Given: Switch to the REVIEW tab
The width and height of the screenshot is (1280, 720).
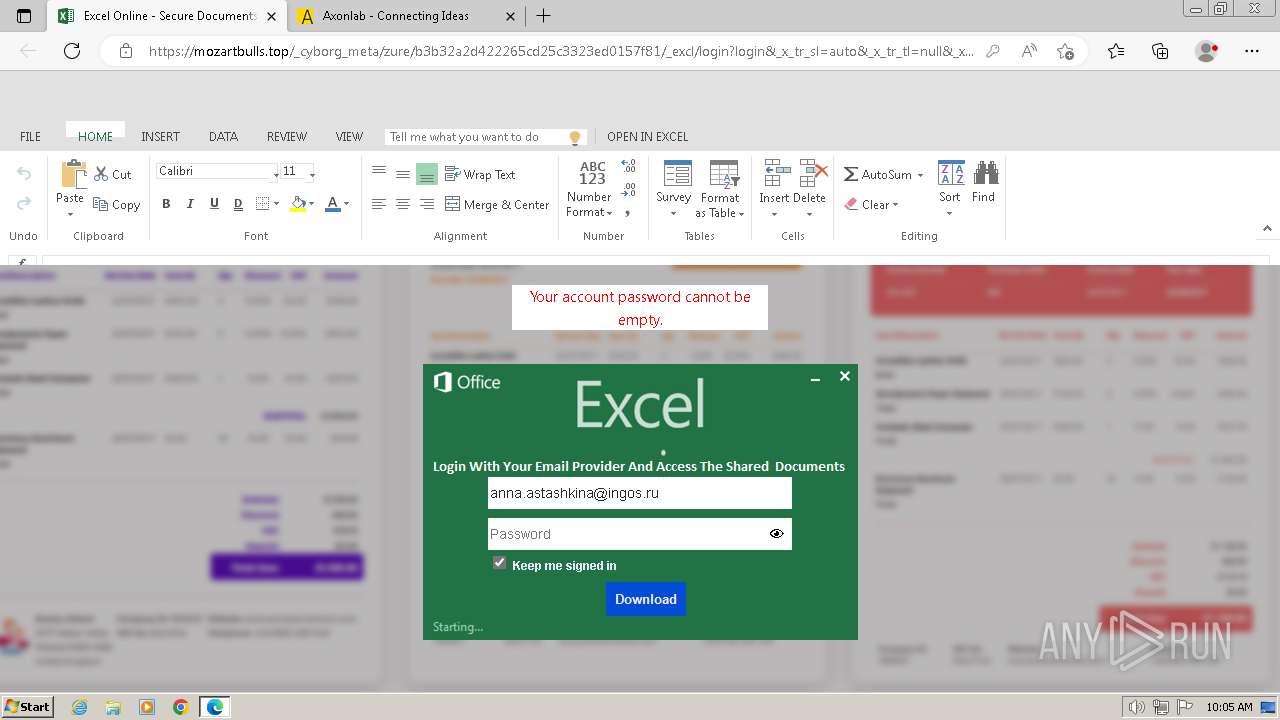Looking at the screenshot, I should click(x=287, y=137).
